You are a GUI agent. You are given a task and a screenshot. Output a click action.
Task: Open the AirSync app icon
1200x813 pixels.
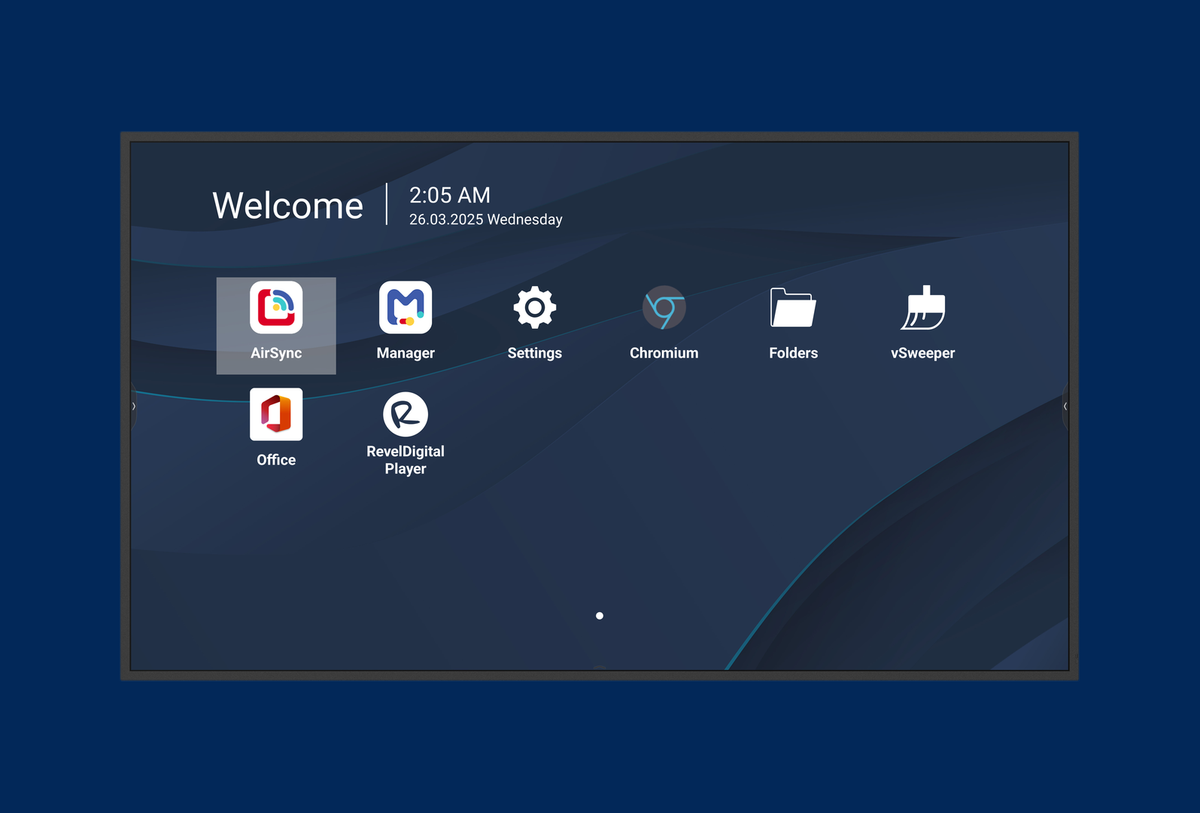pyautogui.click(x=276, y=308)
